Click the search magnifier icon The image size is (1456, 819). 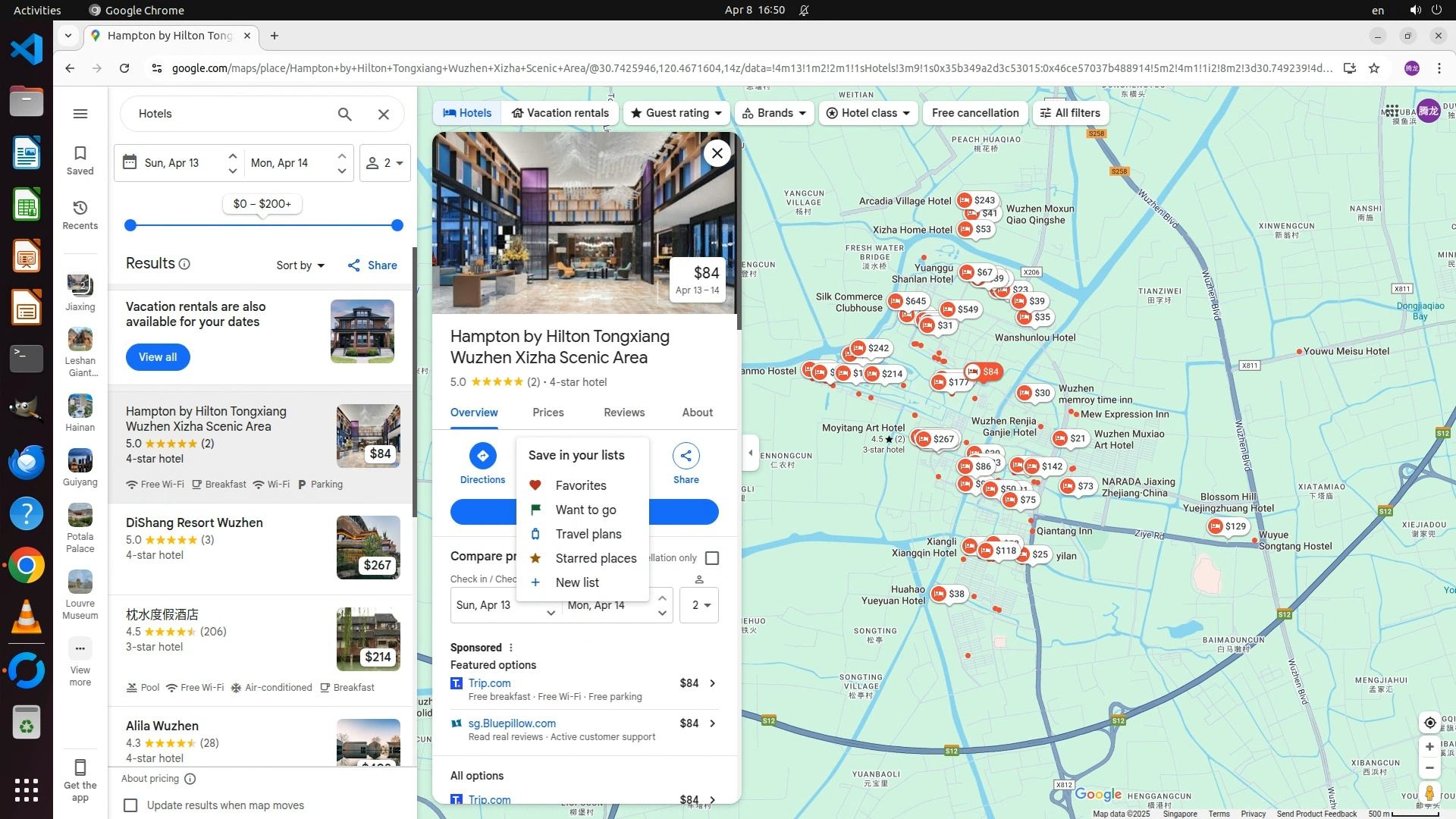(x=344, y=114)
